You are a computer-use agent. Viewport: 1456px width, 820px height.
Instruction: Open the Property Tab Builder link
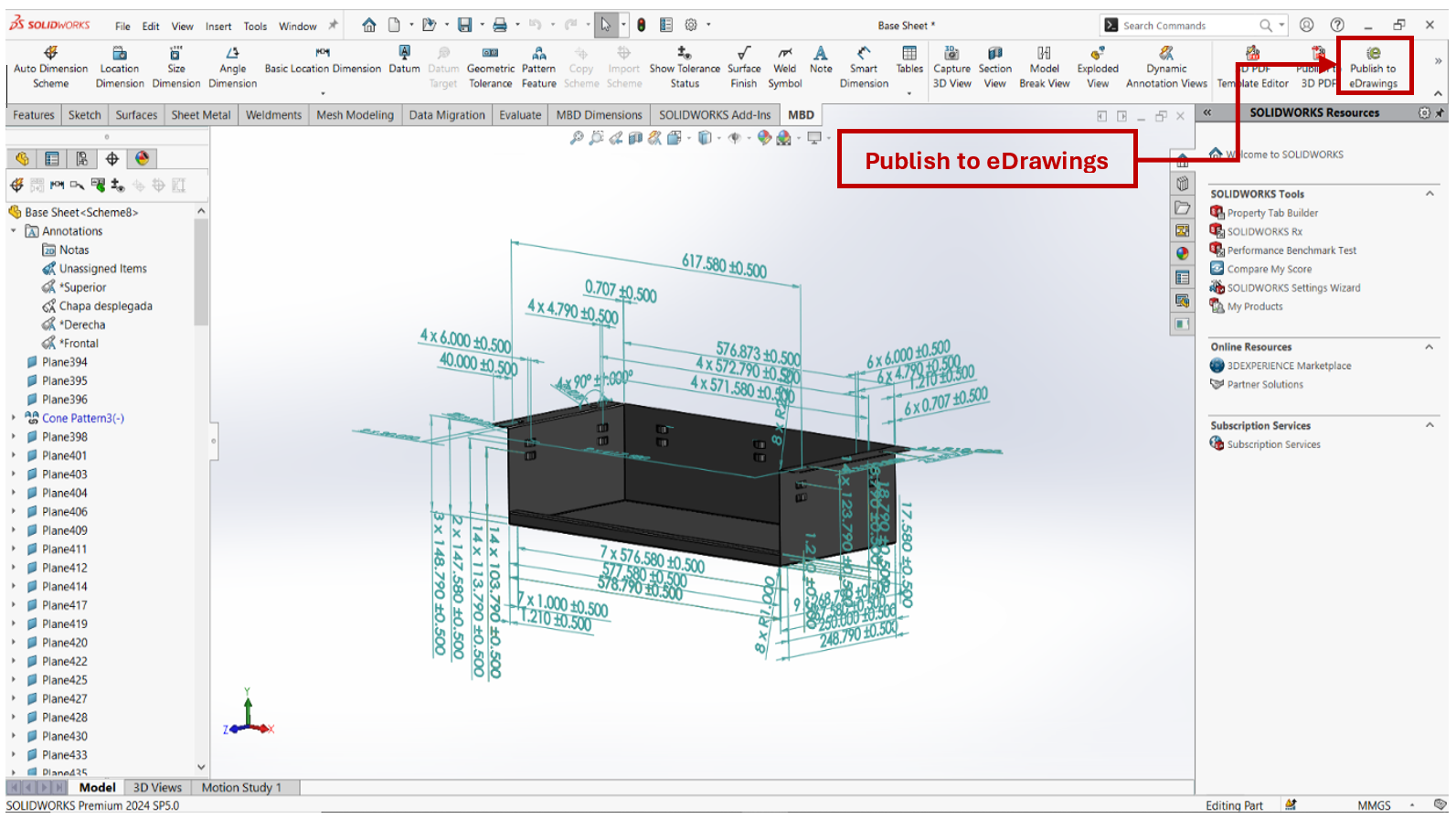(1271, 213)
